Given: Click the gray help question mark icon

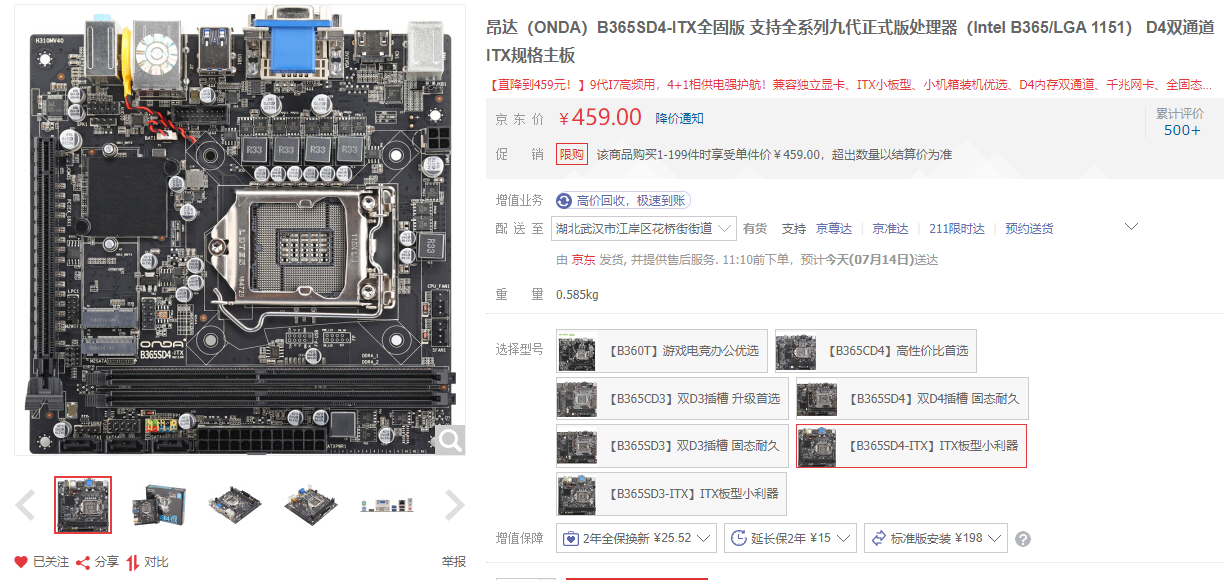Looking at the screenshot, I should pyautogui.click(x=1022, y=539).
